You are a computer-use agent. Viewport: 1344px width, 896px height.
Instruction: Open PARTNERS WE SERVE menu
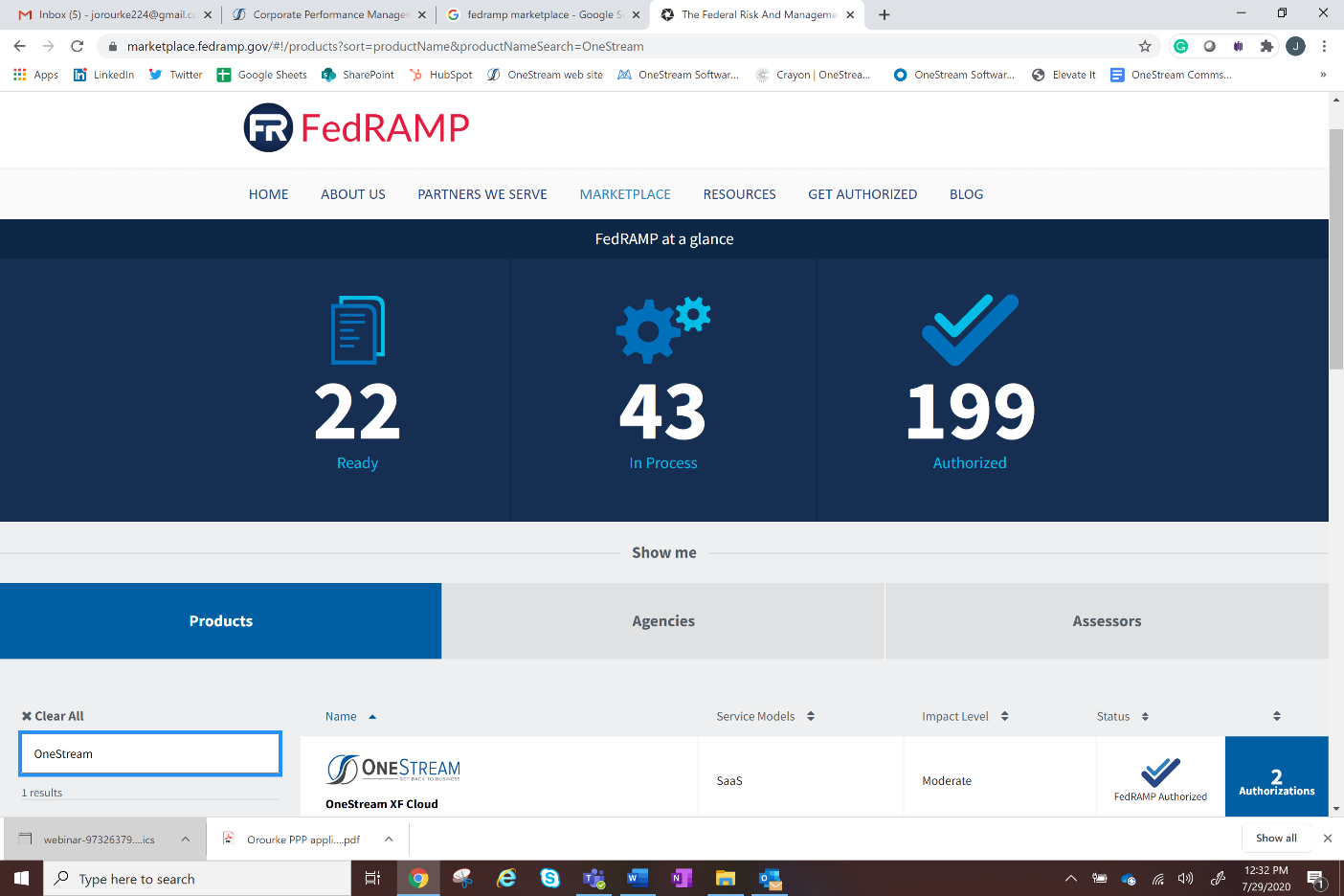coord(482,194)
